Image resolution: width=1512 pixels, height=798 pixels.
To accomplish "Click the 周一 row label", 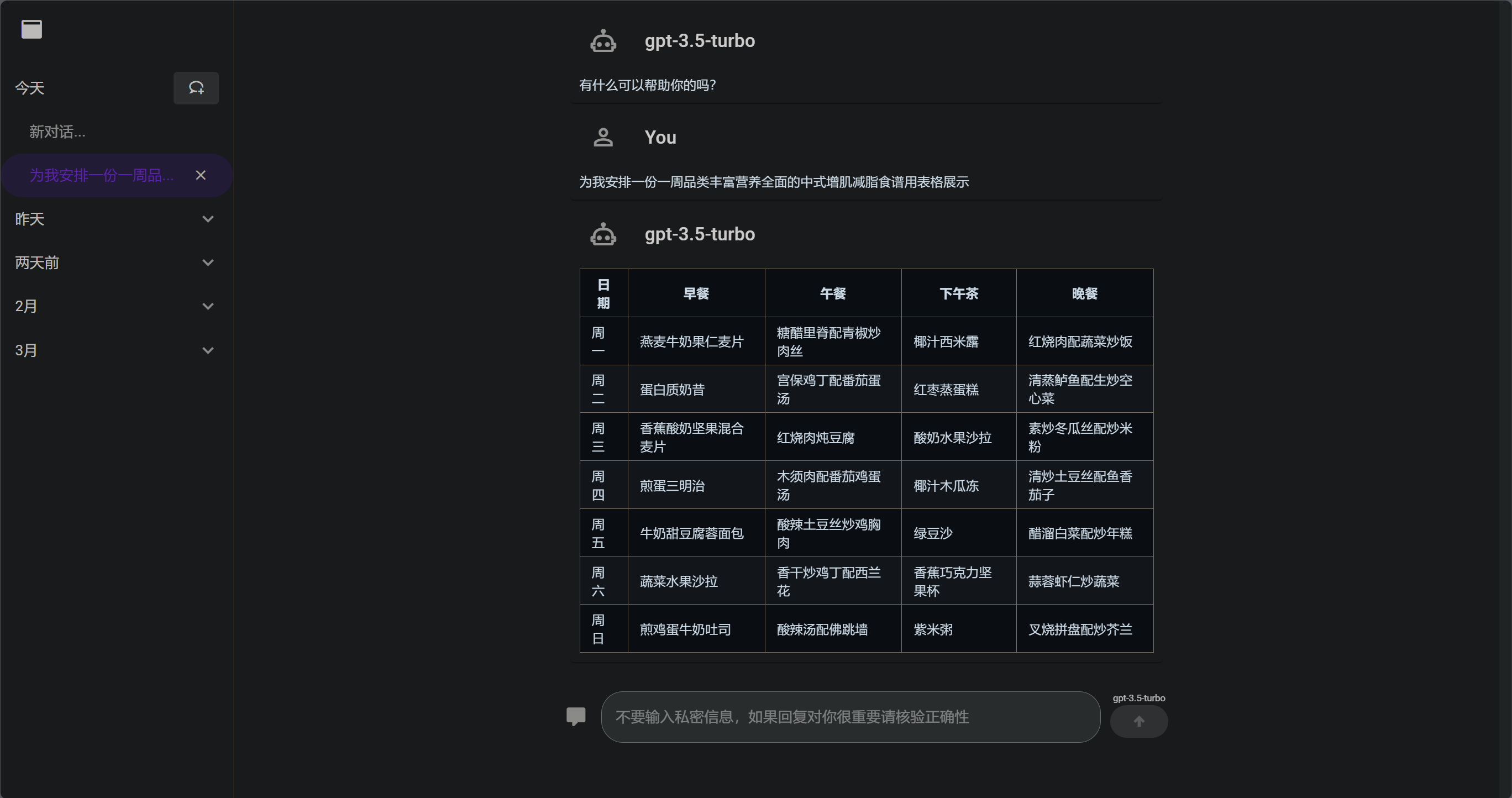I will click(x=604, y=342).
